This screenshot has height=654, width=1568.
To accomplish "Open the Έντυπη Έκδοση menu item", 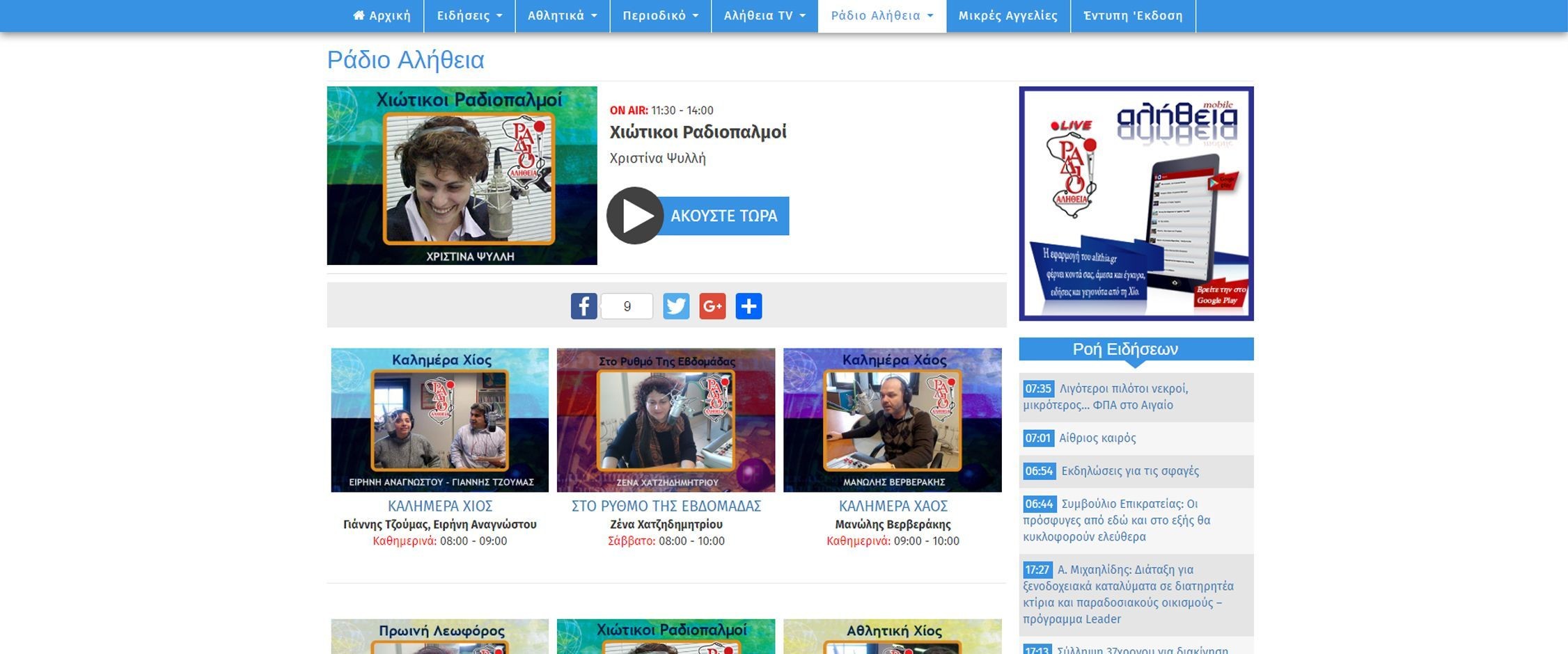I will pyautogui.click(x=1132, y=15).
